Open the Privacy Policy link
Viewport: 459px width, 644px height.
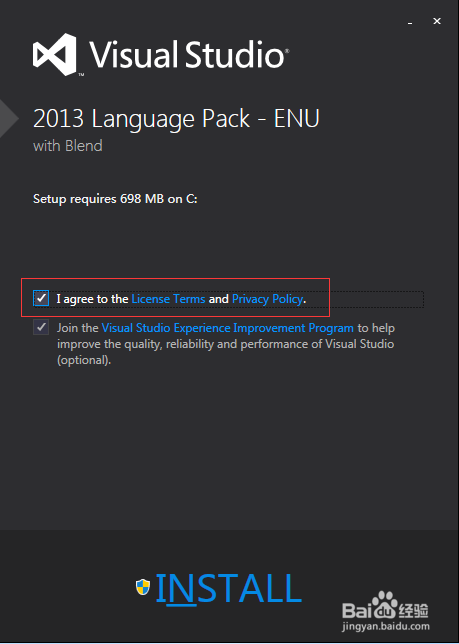tap(268, 299)
